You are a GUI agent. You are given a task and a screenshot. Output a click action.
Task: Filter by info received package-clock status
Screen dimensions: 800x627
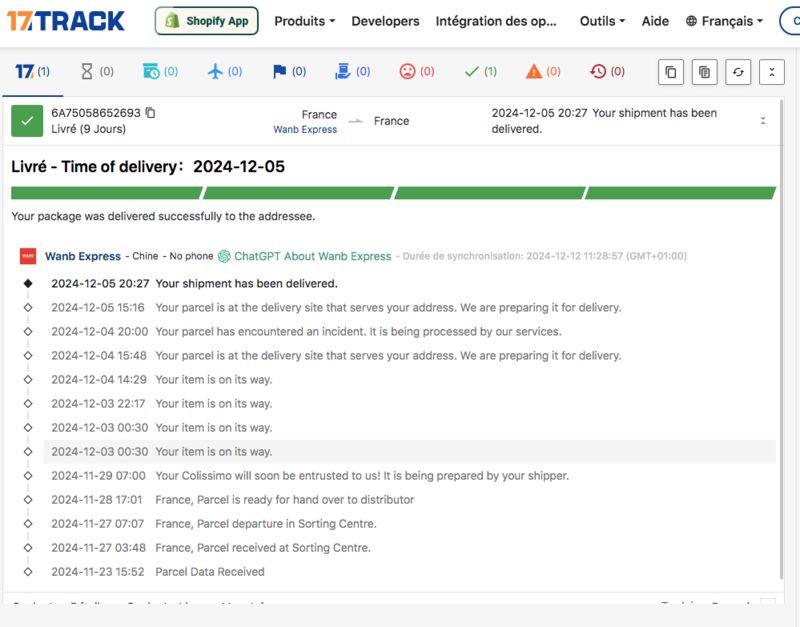(x=160, y=71)
